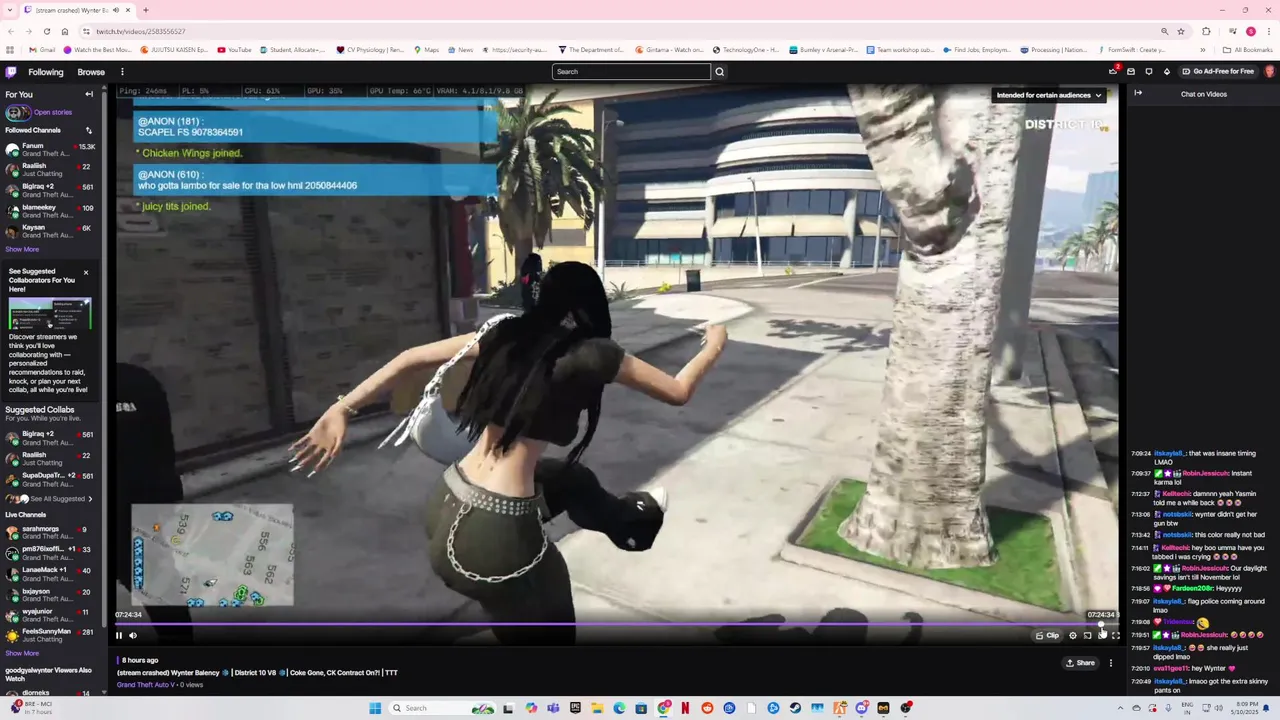This screenshot has height=720, width=1280.
Task: Open YouTube bookmark
Action: pos(235,50)
